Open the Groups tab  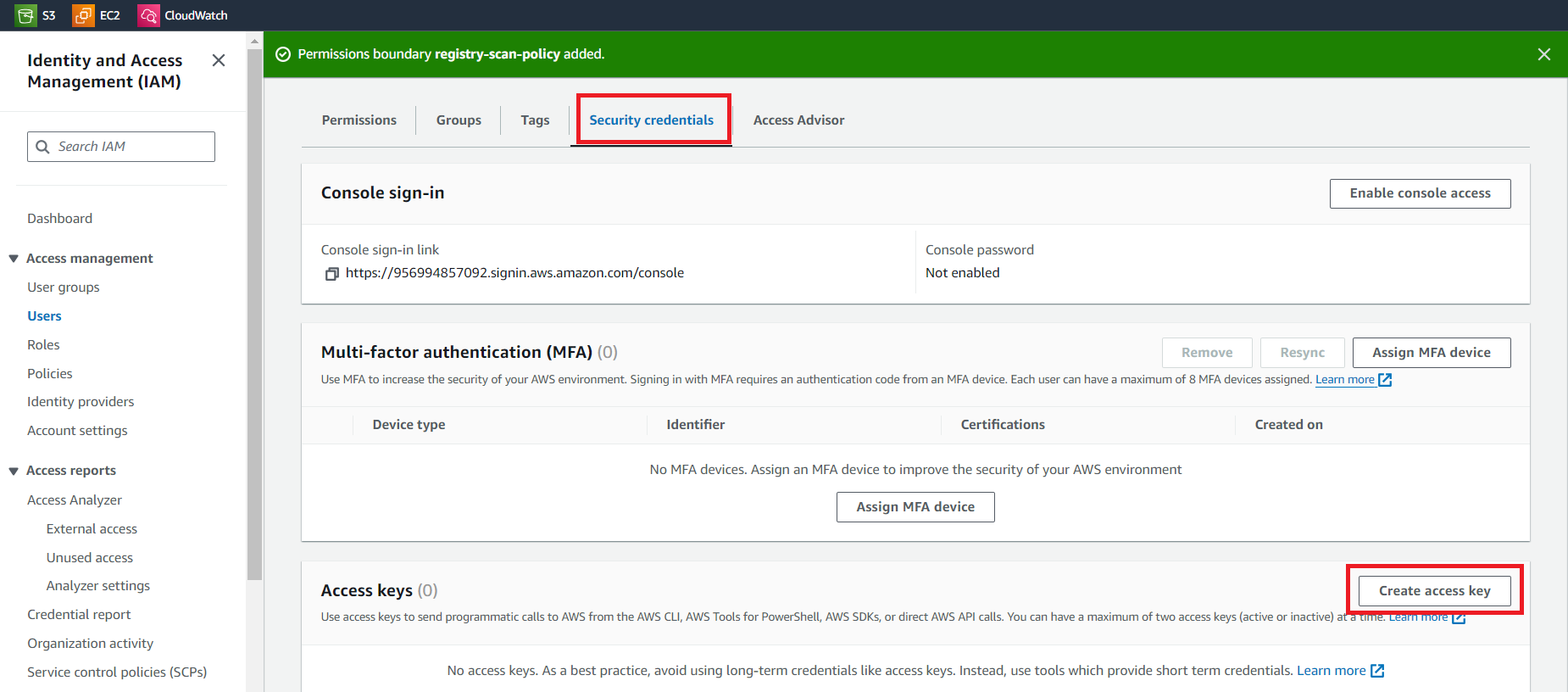(459, 120)
